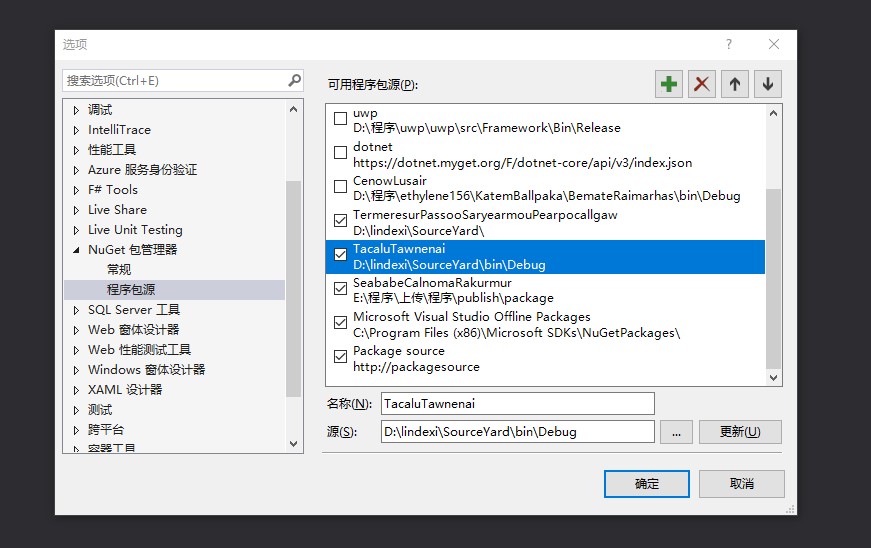The width and height of the screenshot is (871, 548).
Task: Click the browse ellipsis button next to source
Action: 676,432
